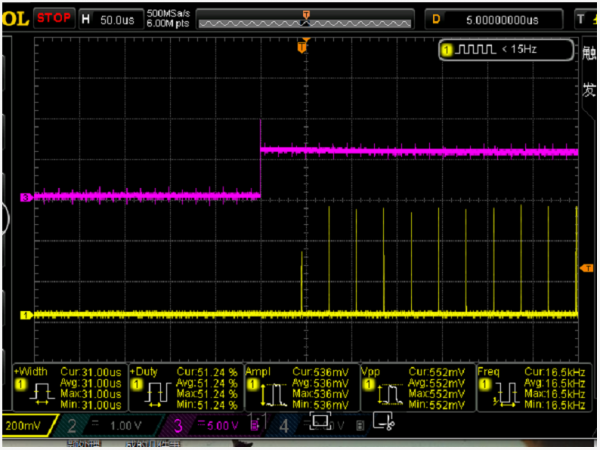Click the red STOP run status indicator
Image resolution: width=600 pixels, height=450 pixels.
pyautogui.click(x=52, y=18)
